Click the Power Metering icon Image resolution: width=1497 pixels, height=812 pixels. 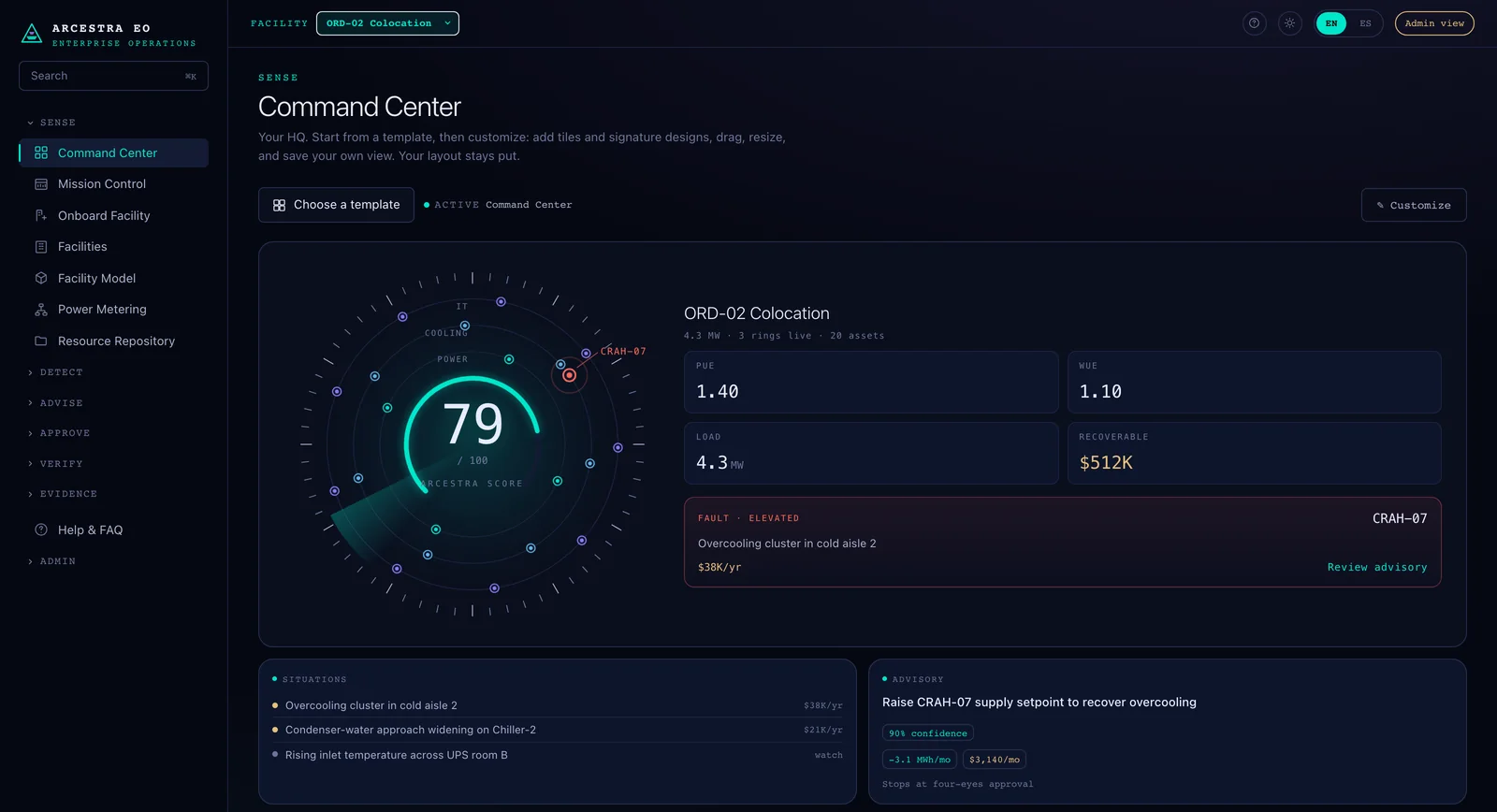[41, 310]
